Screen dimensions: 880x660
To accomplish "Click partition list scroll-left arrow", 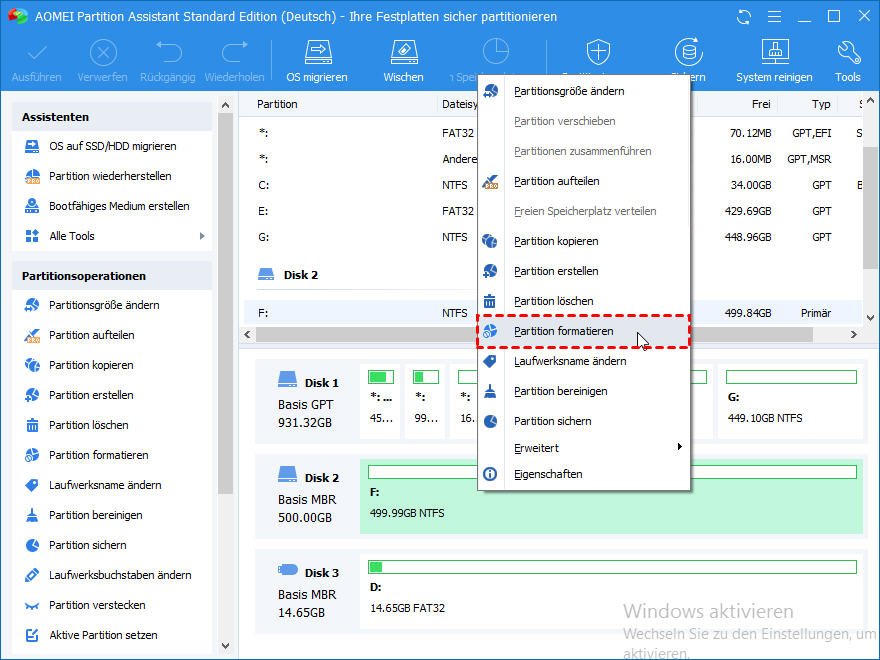I will tap(248, 334).
